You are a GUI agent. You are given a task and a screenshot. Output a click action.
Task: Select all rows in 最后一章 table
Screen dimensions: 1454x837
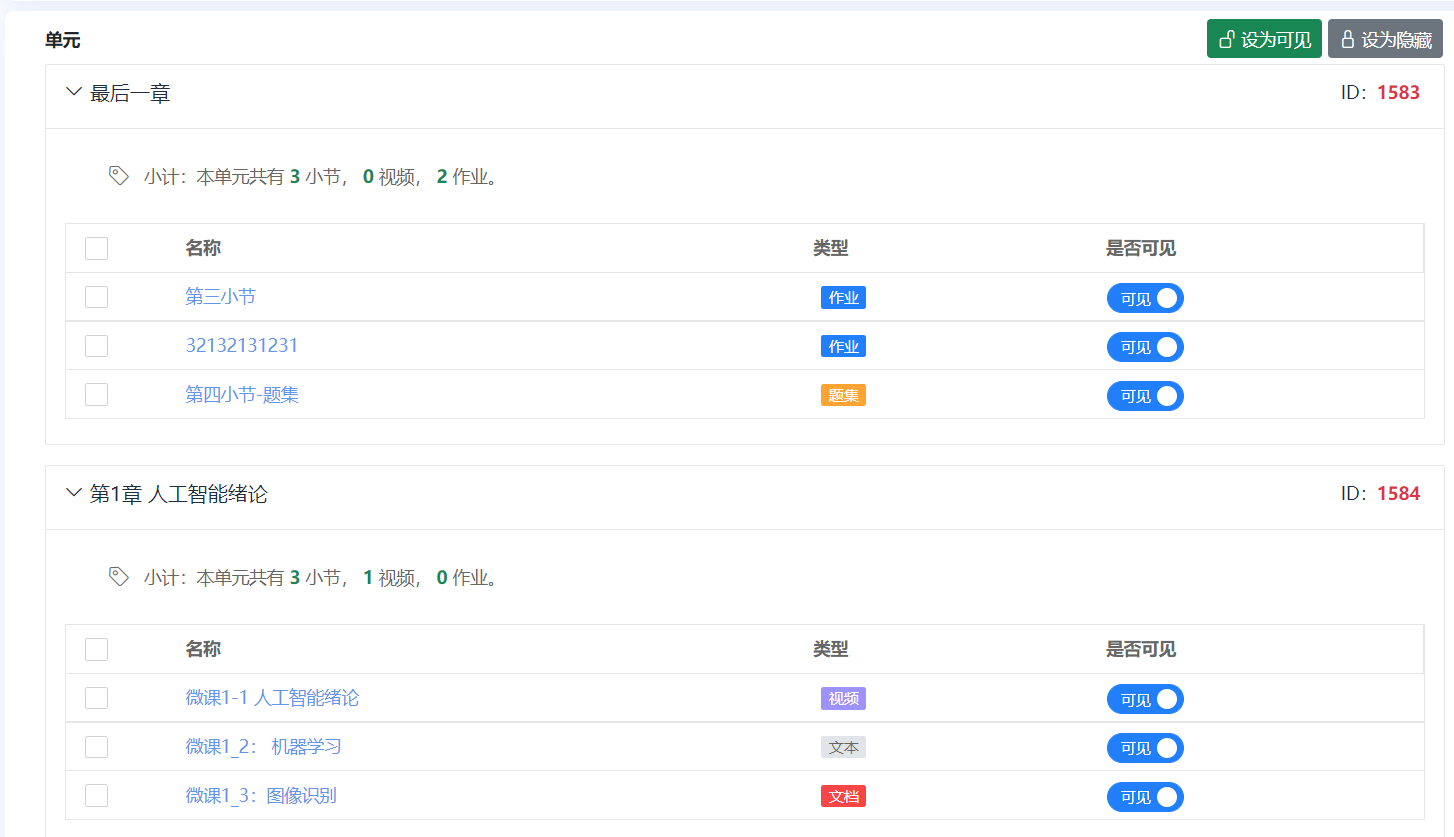(x=96, y=248)
